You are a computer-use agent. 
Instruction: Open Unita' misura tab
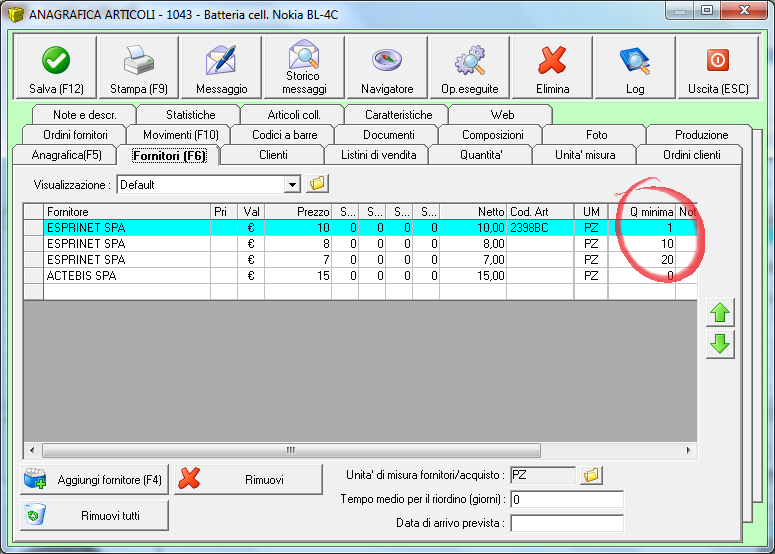coord(585,155)
